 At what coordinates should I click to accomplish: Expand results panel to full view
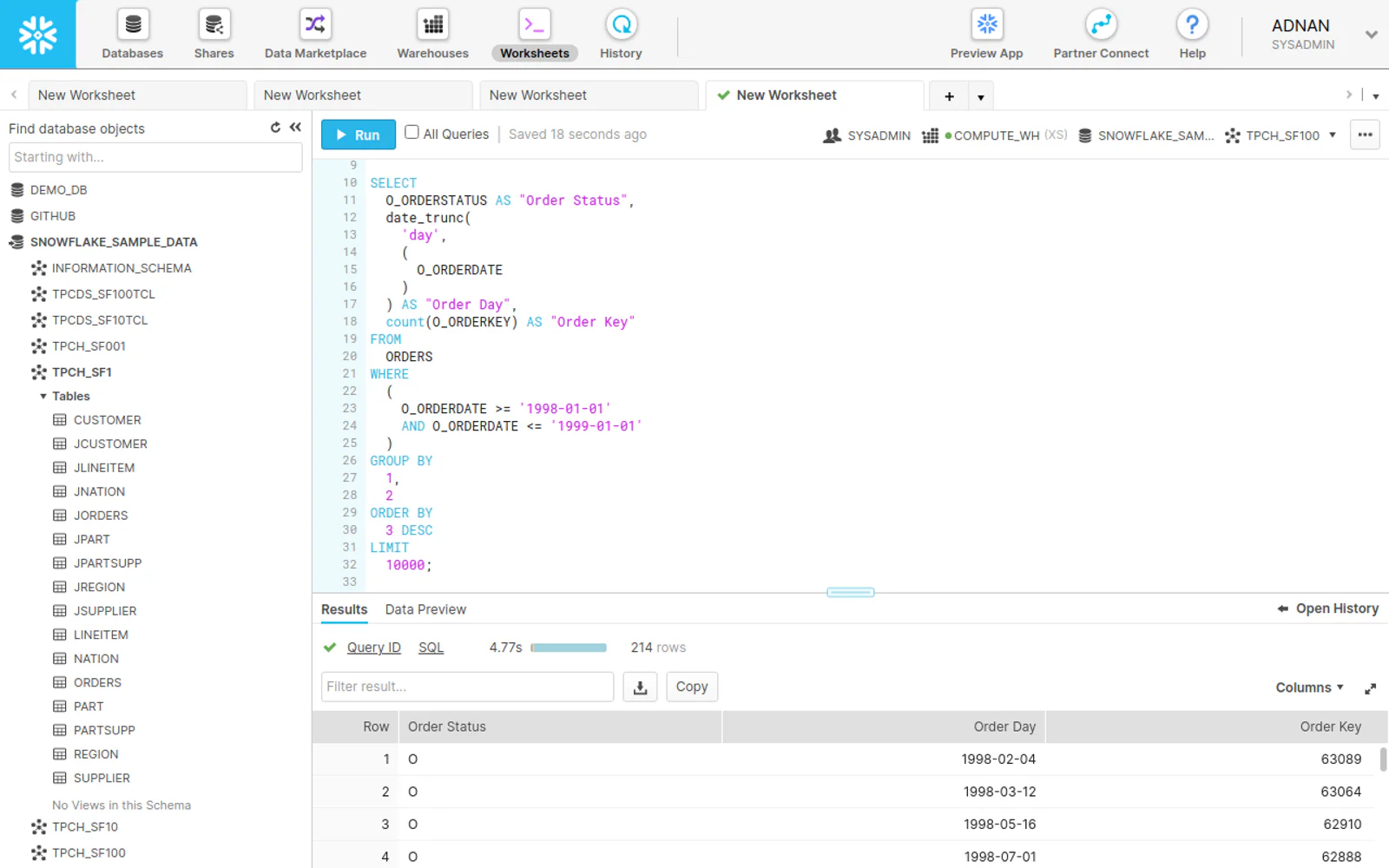(1370, 688)
